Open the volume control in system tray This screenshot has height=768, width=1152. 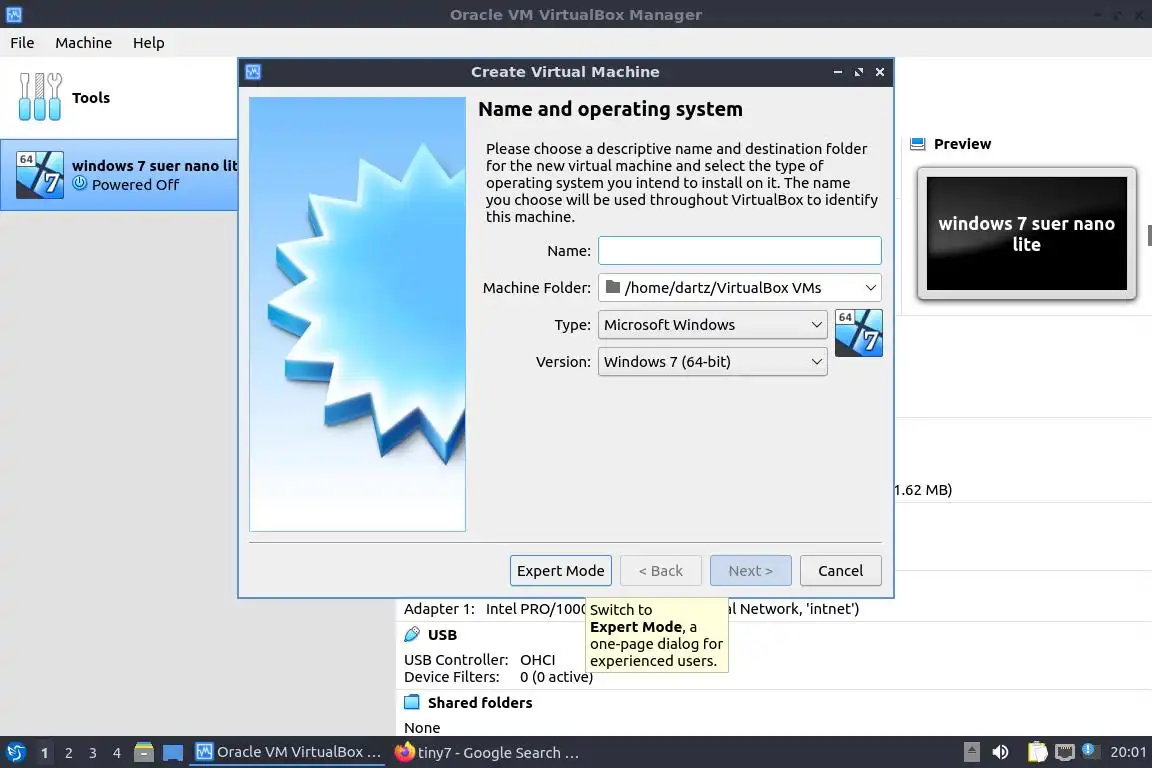1000,752
